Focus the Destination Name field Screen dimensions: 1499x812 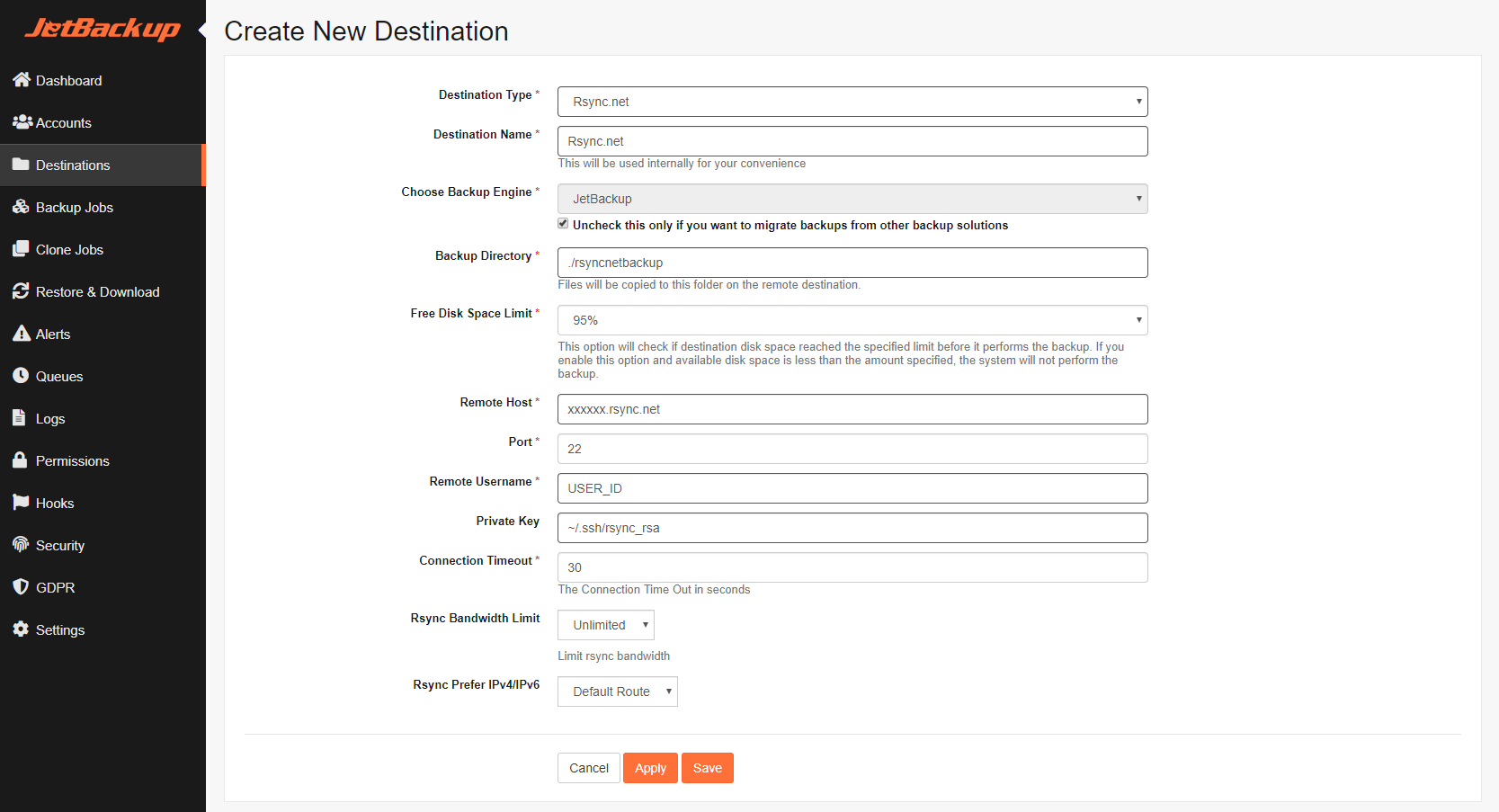(x=852, y=141)
